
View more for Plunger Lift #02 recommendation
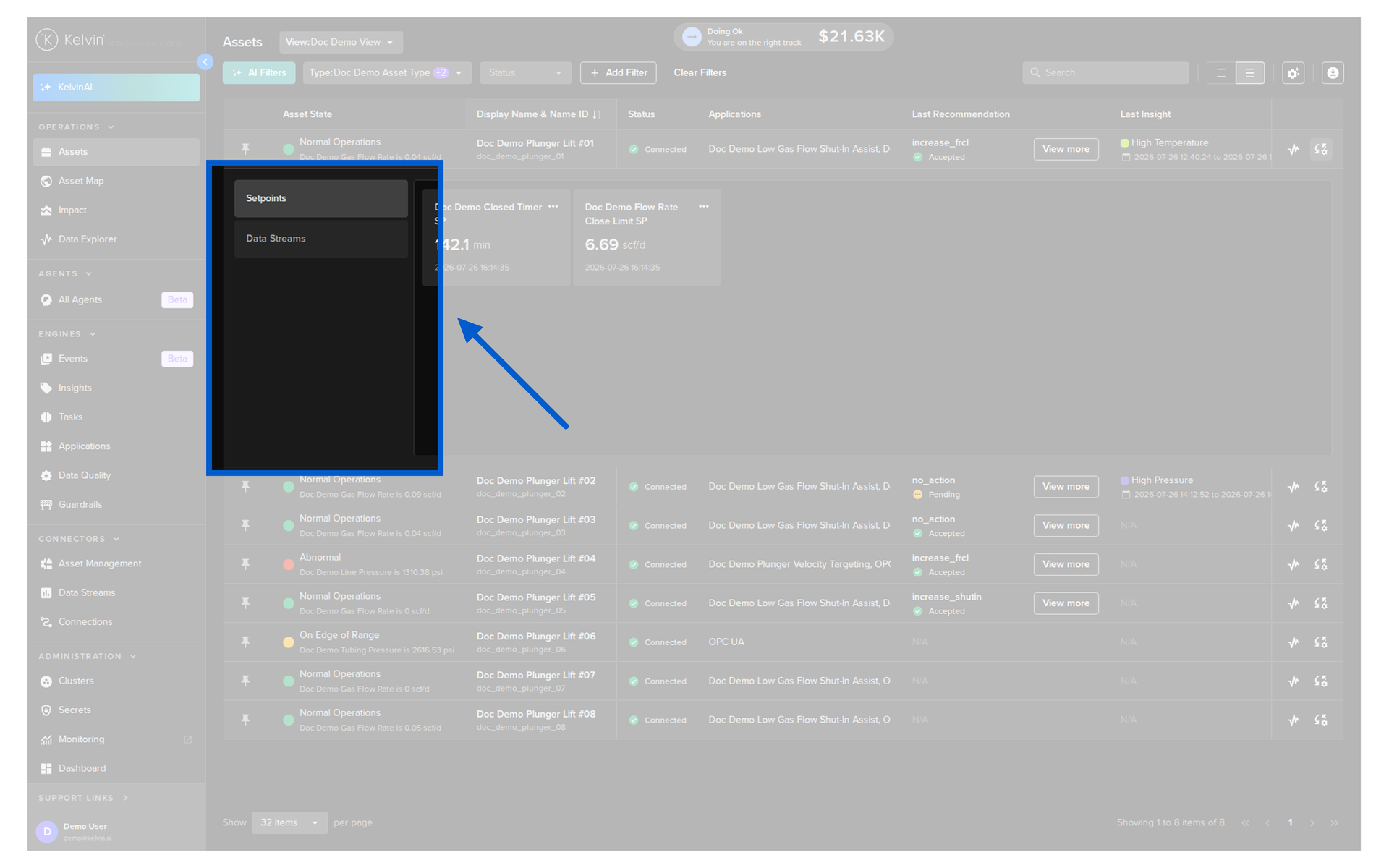[1066, 487]
